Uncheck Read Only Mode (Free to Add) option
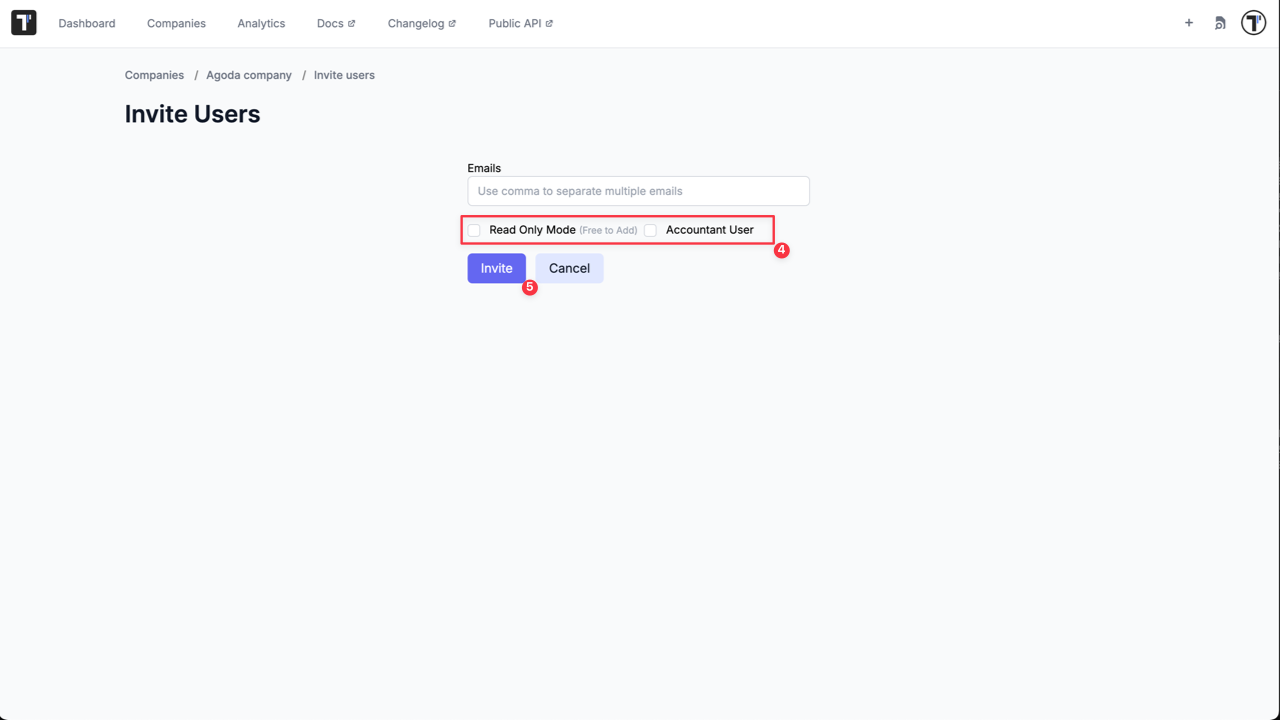This screenshot has height=720, width=1280. point(473,230)
